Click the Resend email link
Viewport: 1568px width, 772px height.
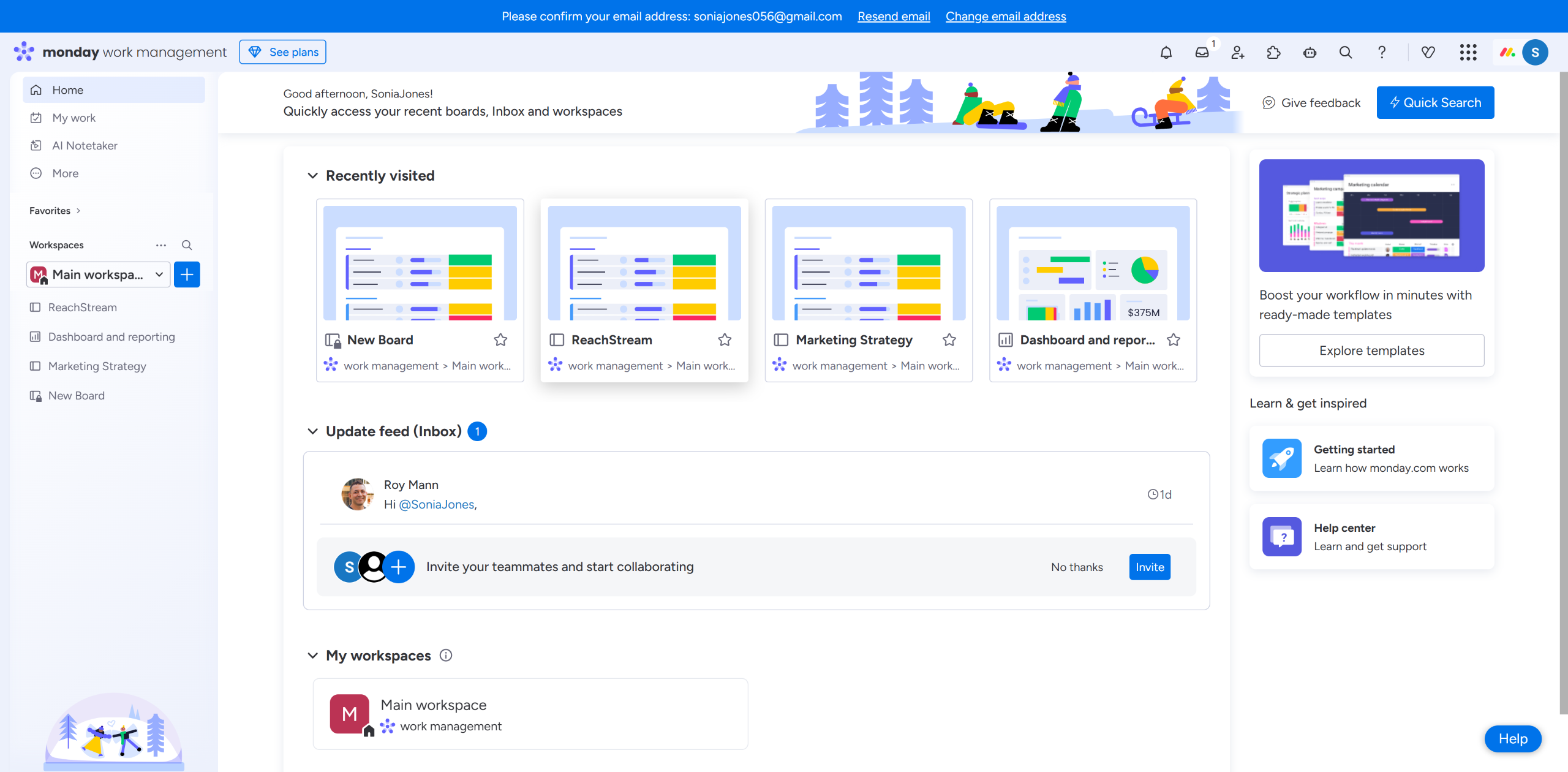click(894, 17)
